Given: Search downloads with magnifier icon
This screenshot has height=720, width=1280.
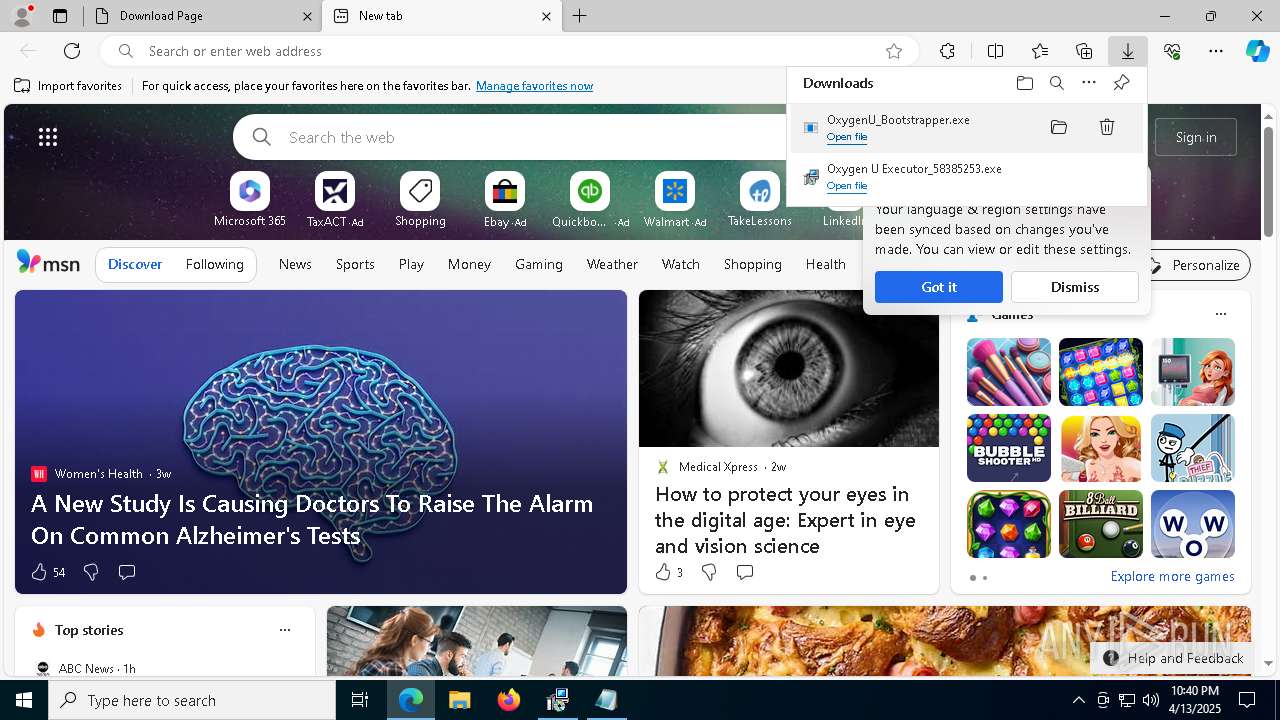Looking at the screenshot, I should coord(1056,83).
